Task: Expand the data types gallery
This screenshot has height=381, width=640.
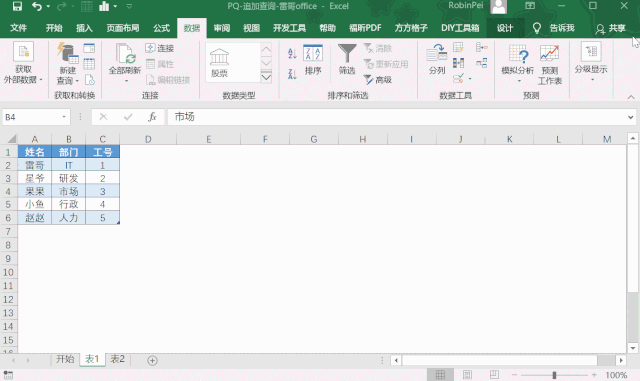Action: [x=266, y=77]
